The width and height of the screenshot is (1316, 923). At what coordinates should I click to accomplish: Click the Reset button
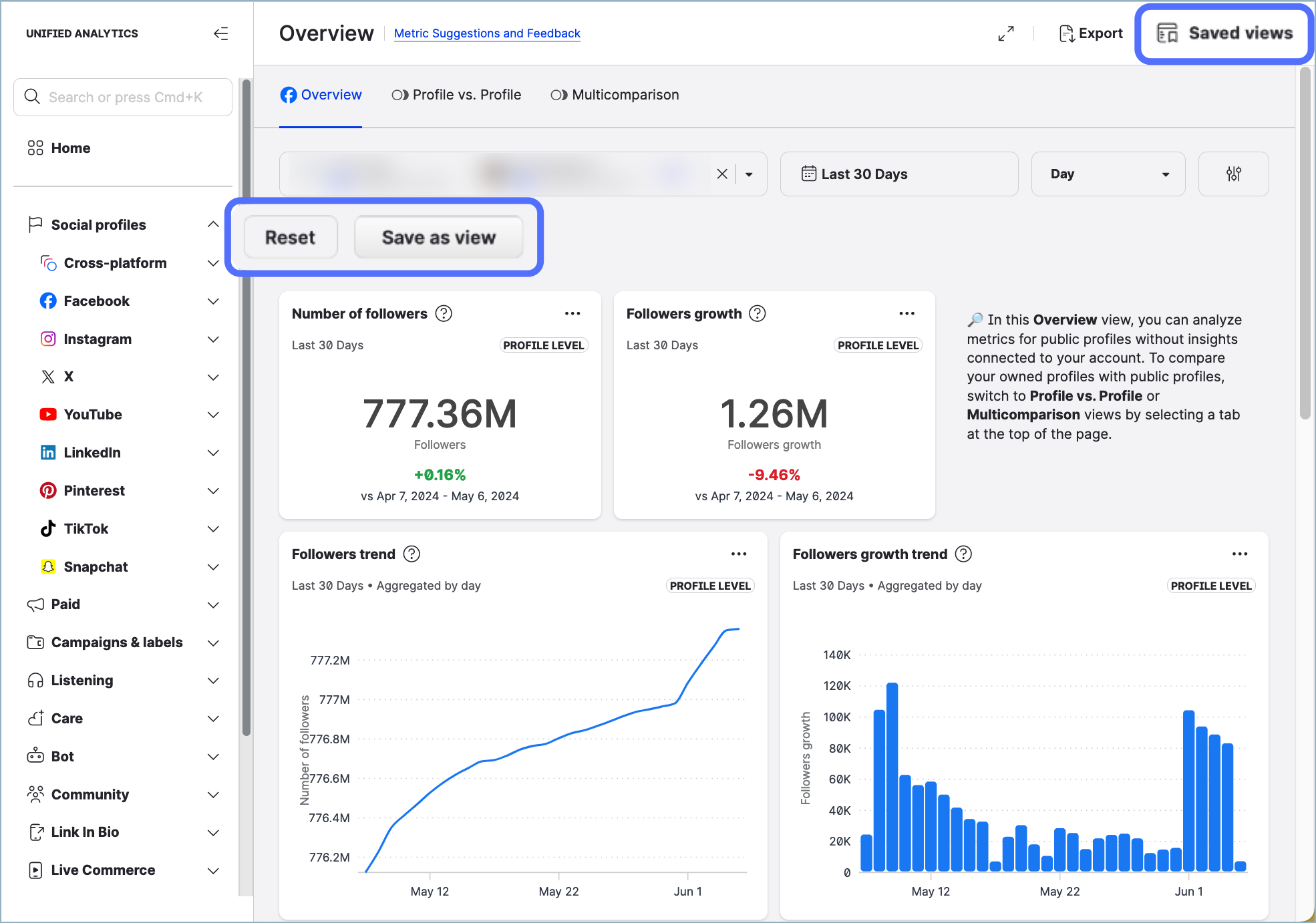[x=290, y=237]
